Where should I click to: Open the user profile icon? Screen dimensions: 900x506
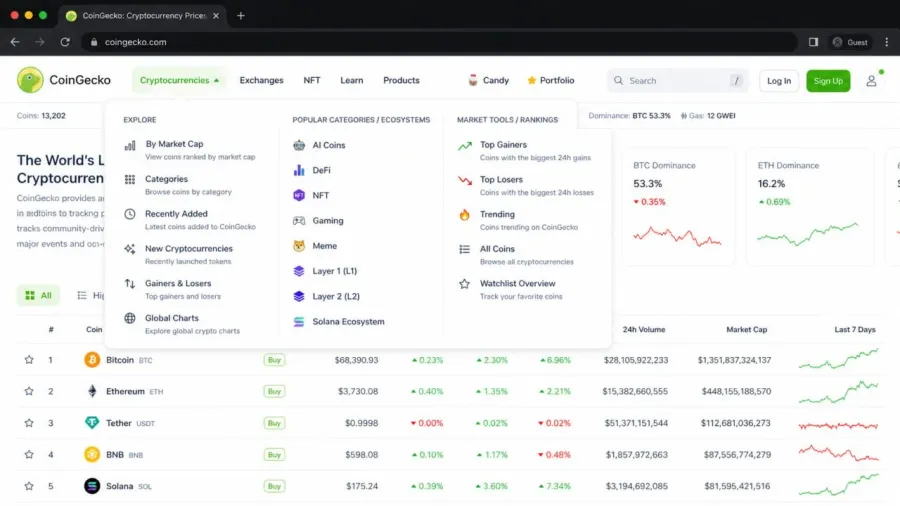871,81
